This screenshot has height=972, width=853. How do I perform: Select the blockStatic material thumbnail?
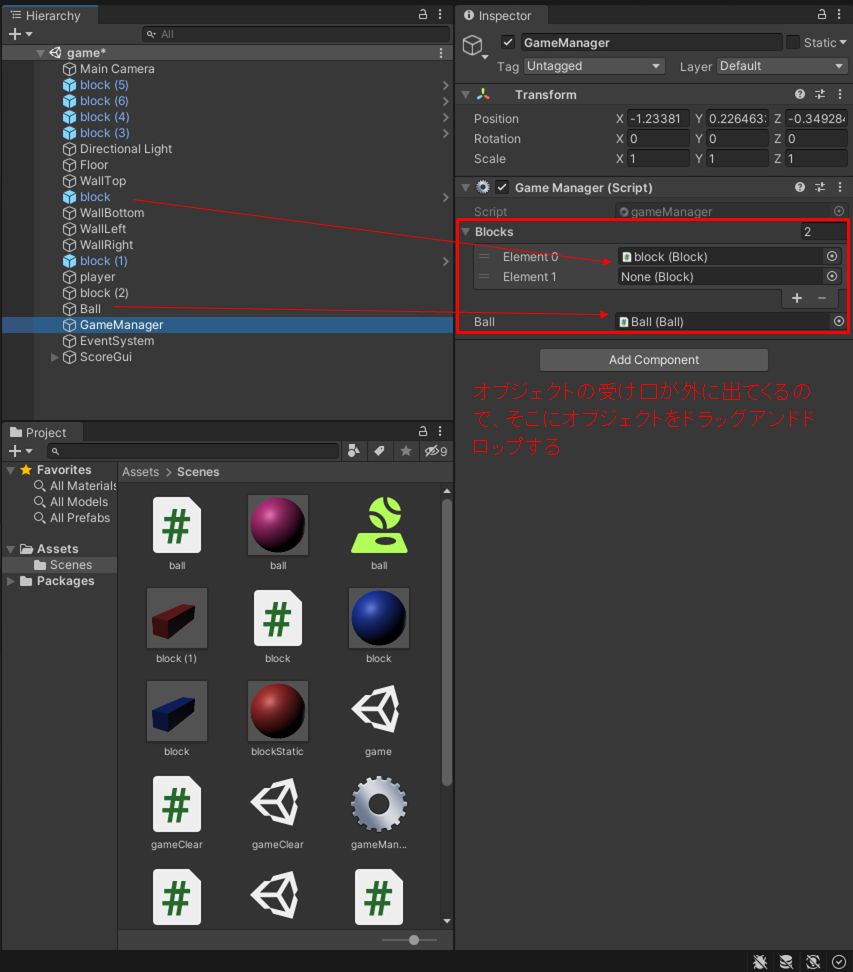[277, 712]
